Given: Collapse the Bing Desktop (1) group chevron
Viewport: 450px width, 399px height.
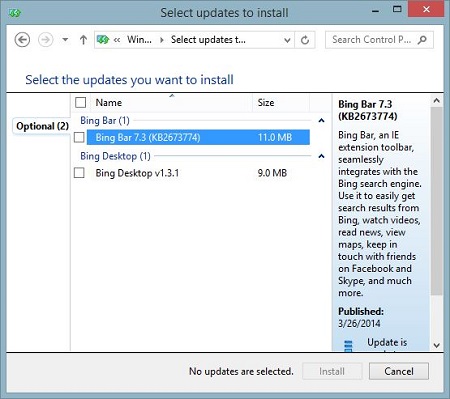Looking at the screenshot, I should (321, 156).
